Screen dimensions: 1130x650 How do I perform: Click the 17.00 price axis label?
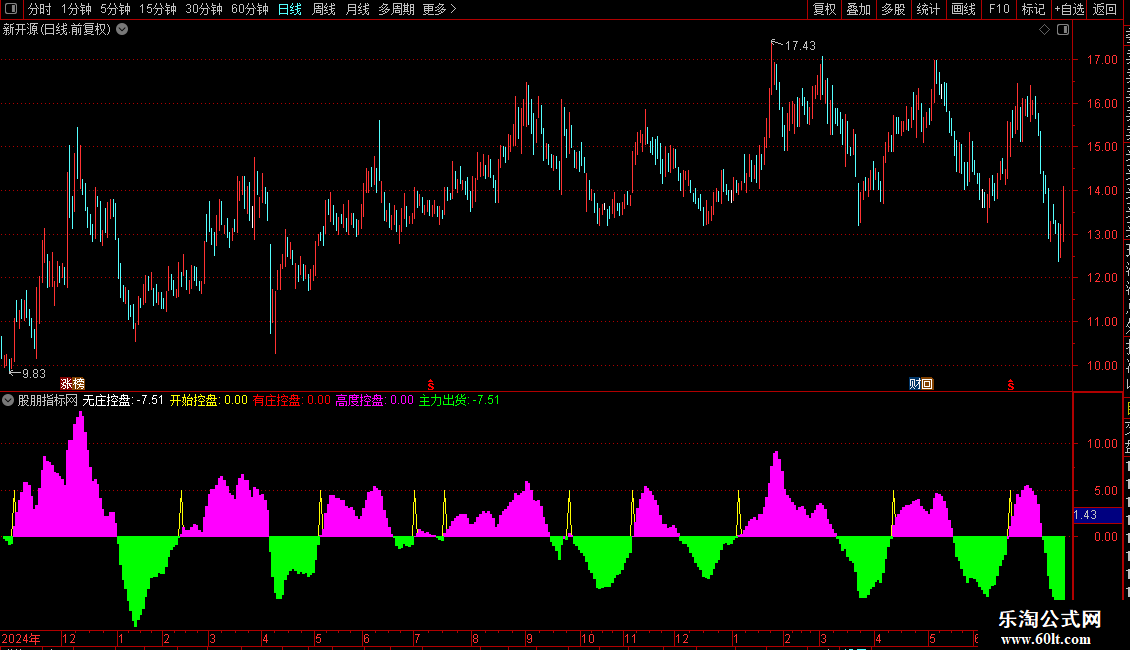coord(1102,60)
